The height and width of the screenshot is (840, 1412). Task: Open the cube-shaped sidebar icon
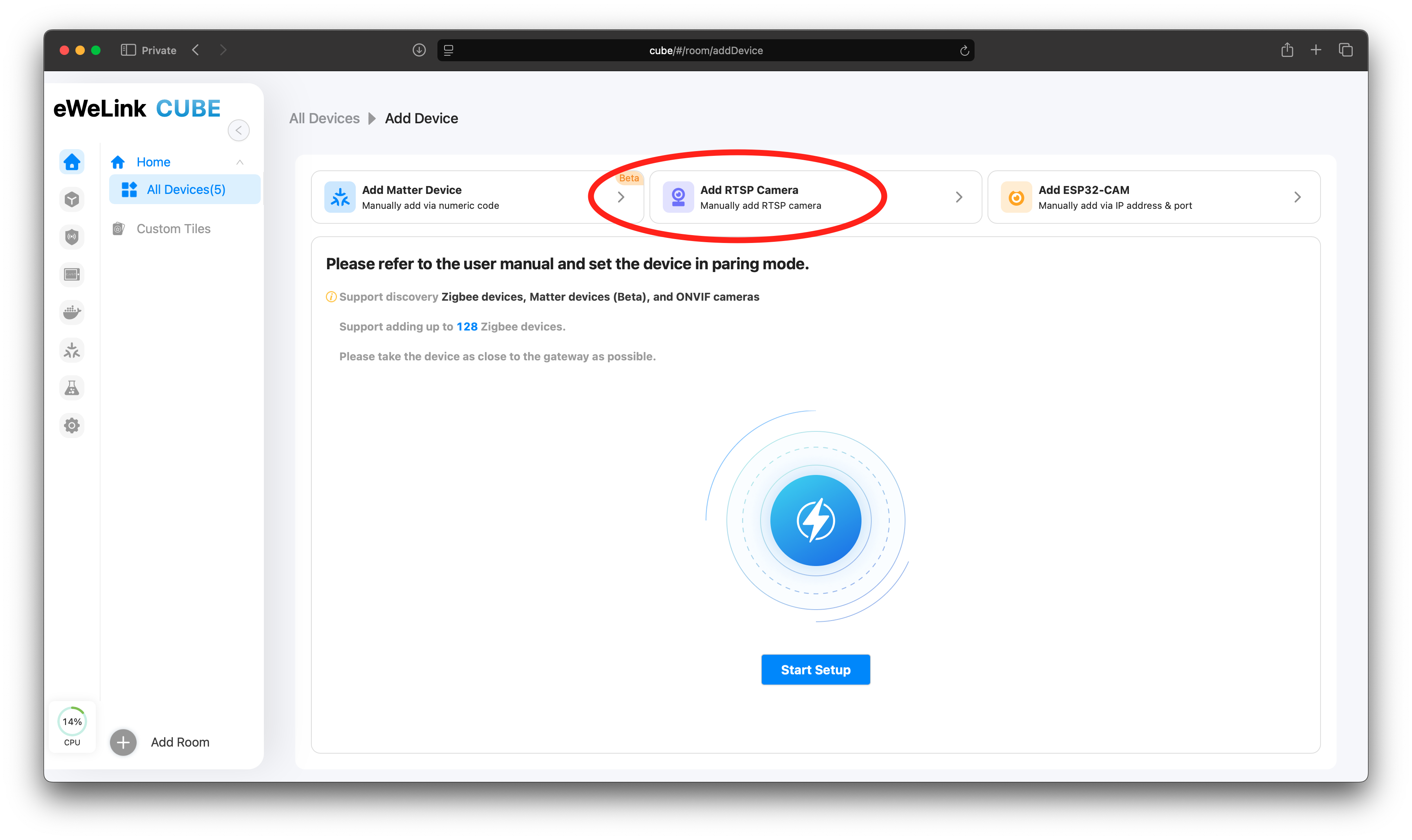[x=72, y=199]
